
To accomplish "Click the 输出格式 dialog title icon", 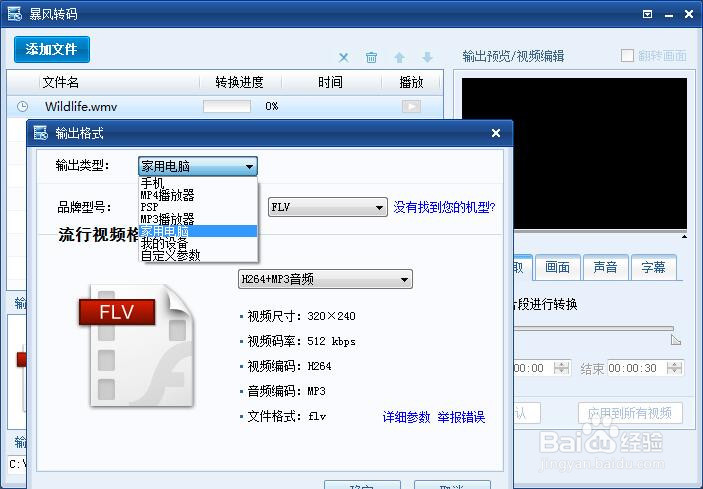I will click(x=41, y=133).
